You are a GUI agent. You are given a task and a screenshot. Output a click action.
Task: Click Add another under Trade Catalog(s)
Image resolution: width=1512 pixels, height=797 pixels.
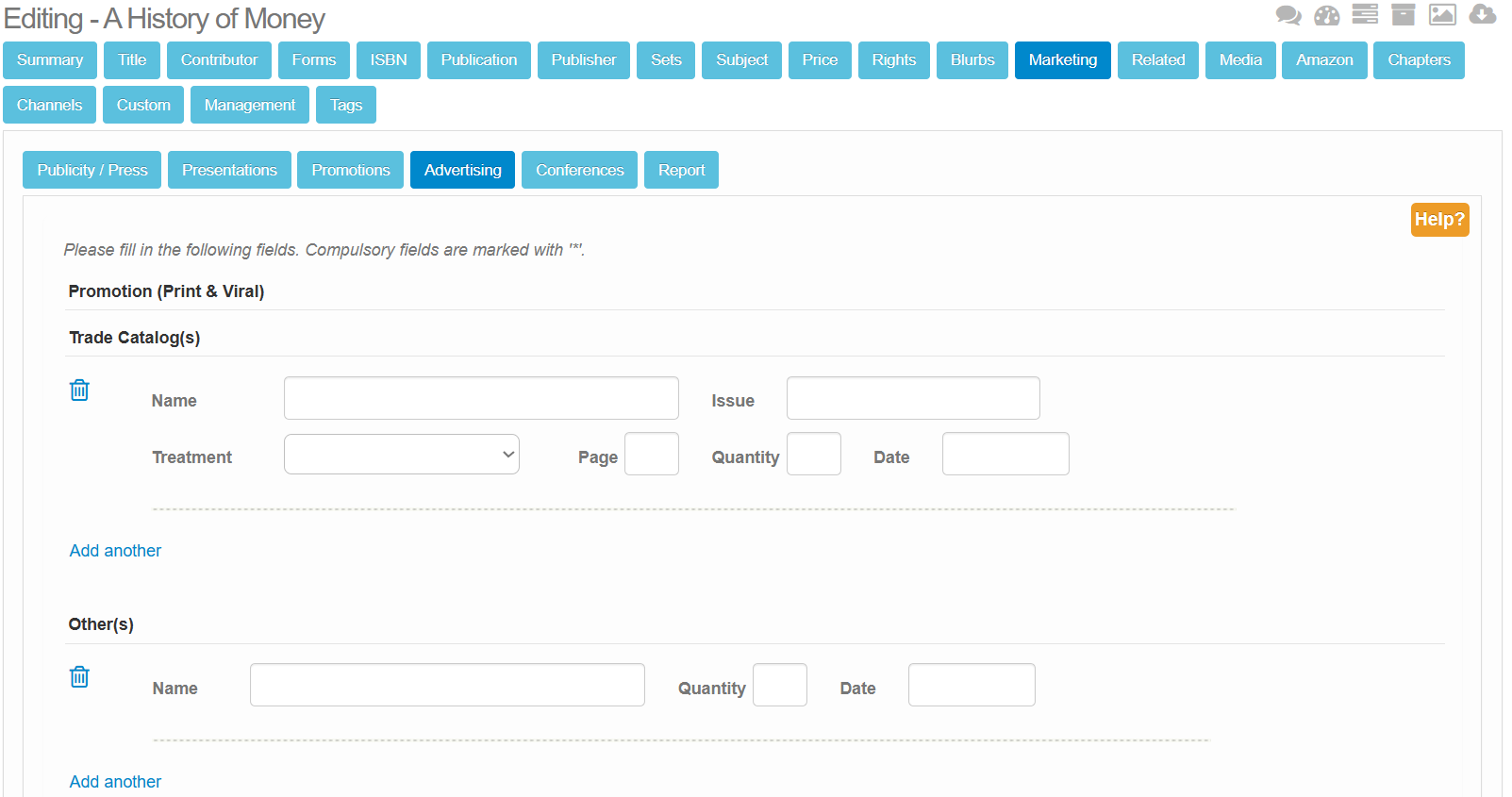click(115, 551)
